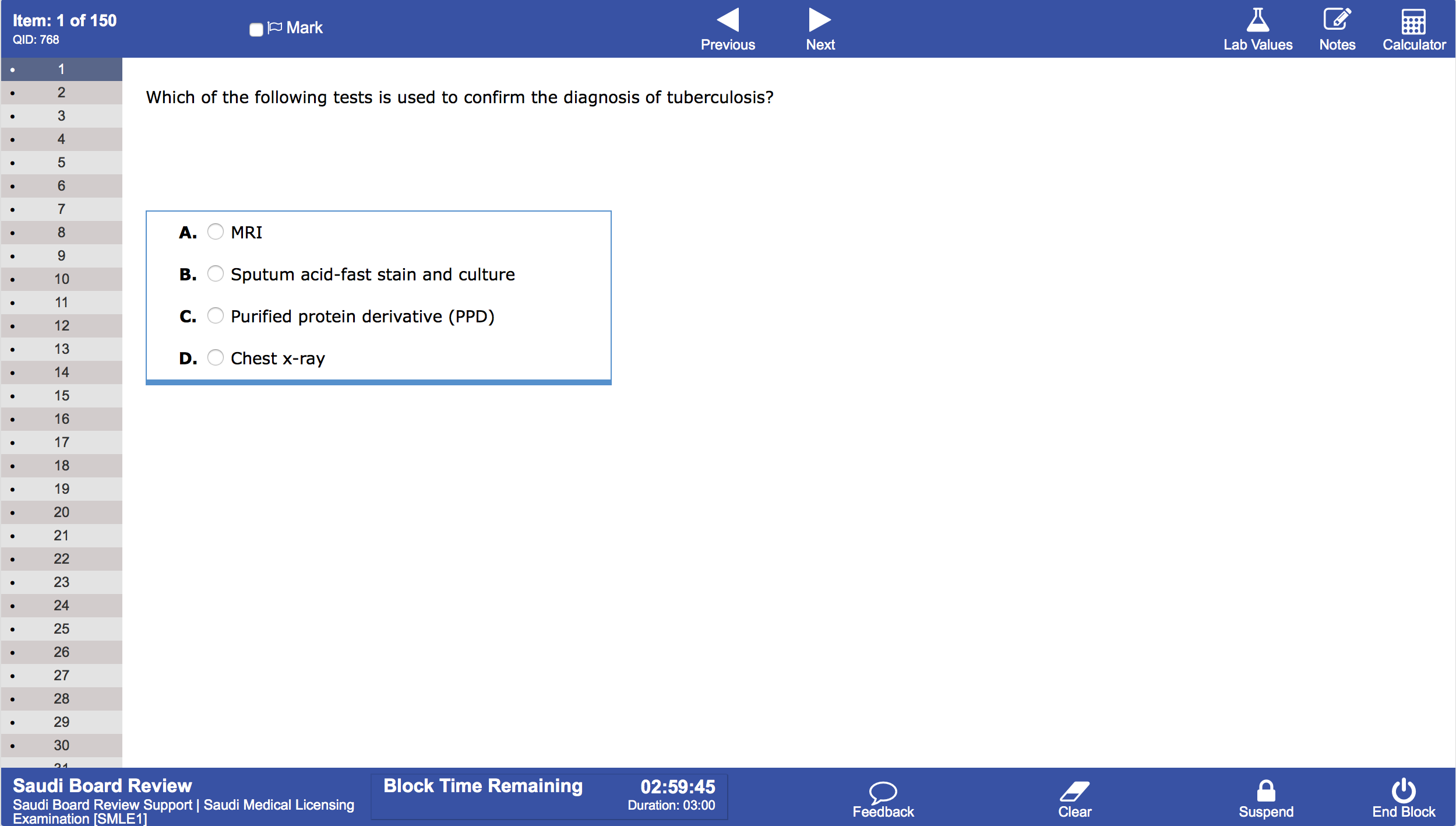Jump to question 22 in the list
Viewport: 1456px width, 826px height.
tap(61, 559)
